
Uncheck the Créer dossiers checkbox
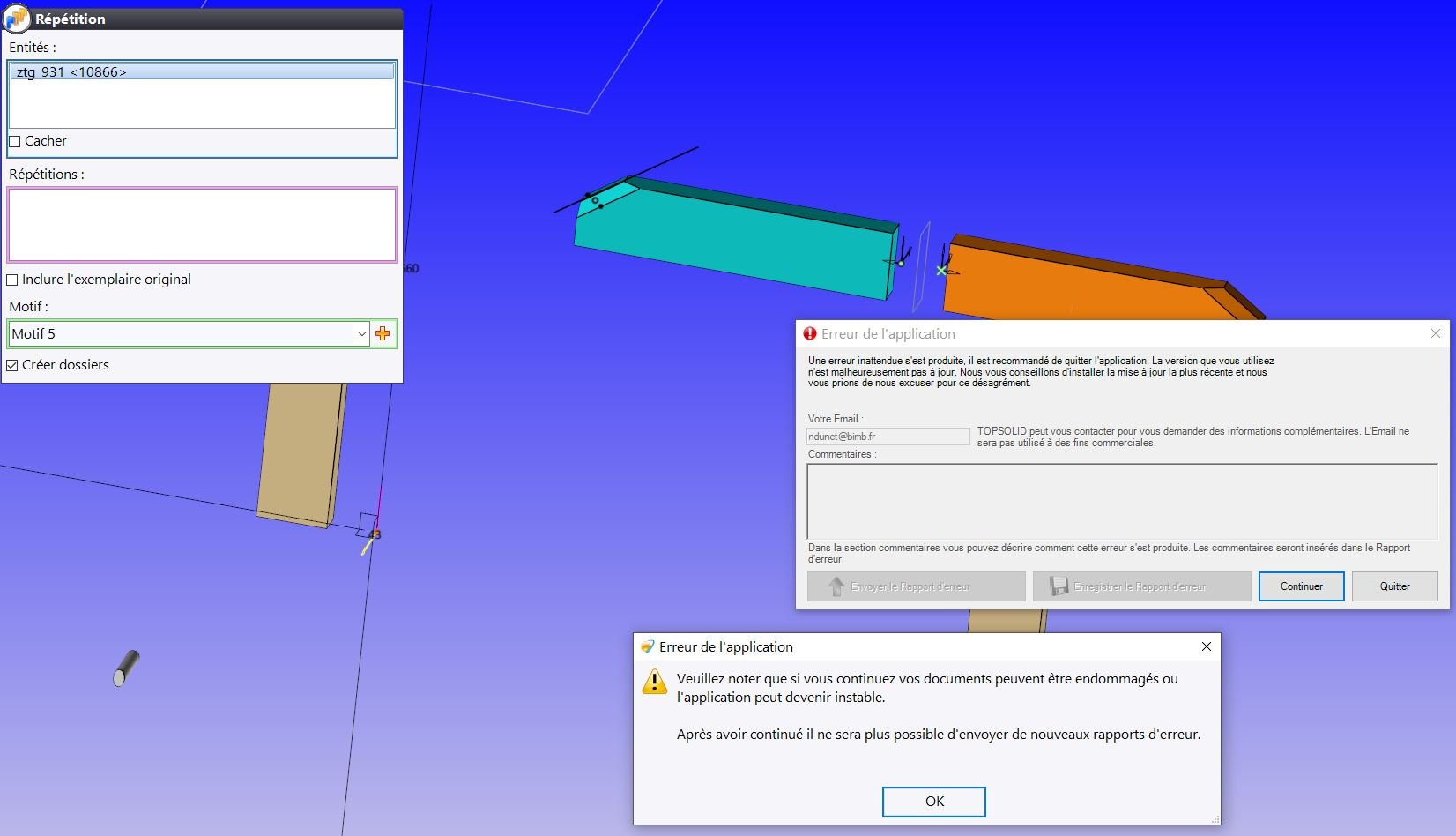[x=12, y=365]
